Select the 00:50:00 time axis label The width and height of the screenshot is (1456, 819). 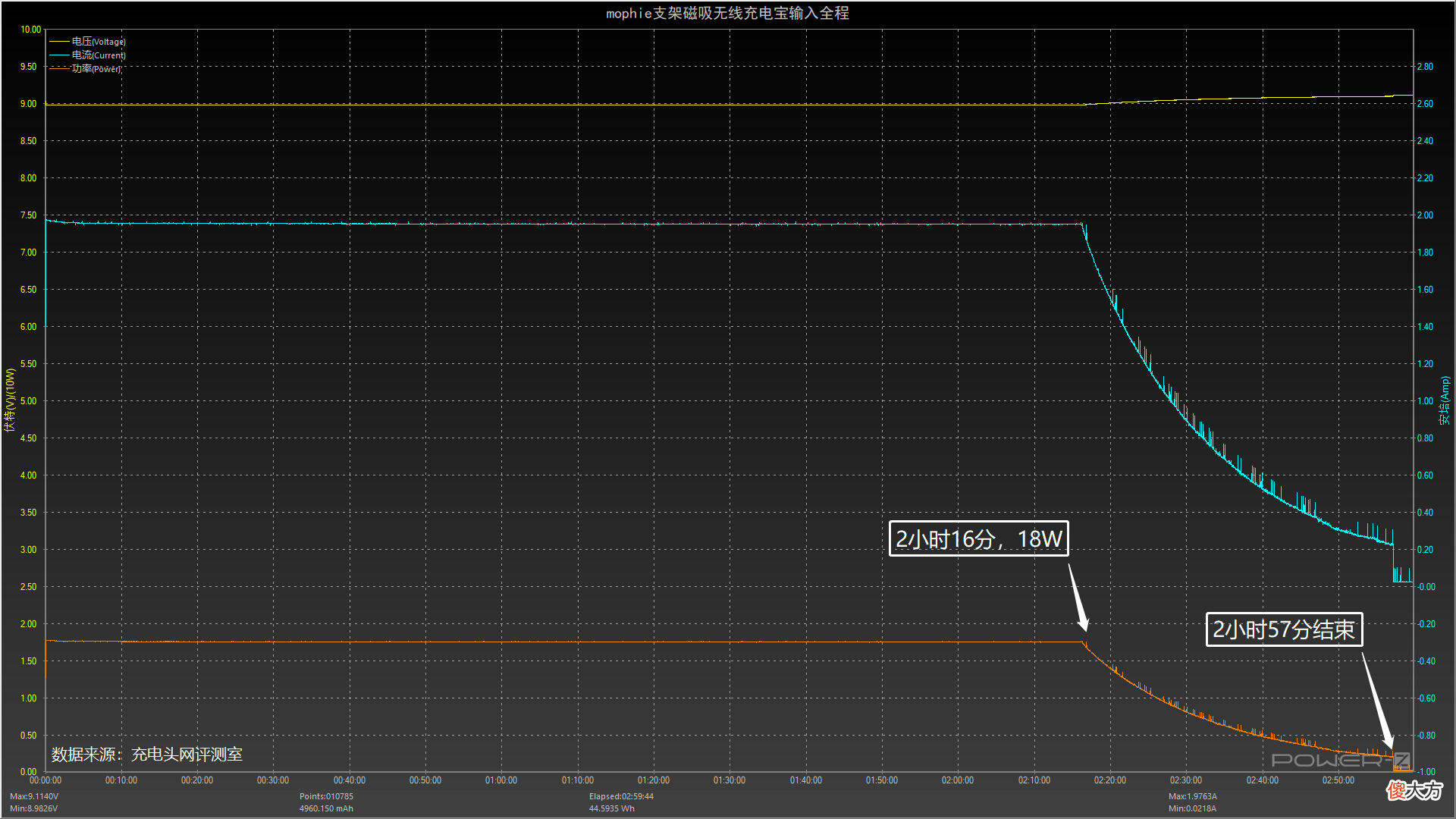coord(425,780)
